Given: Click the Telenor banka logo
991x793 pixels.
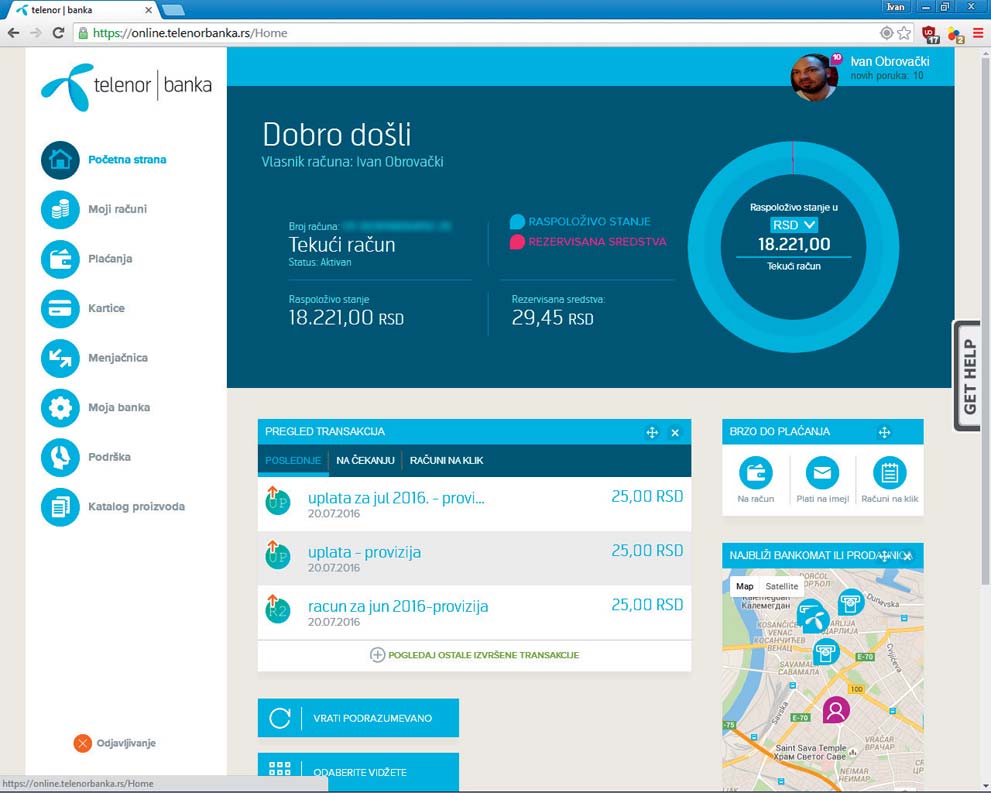Looking at the screenshot, I should click(x=126, y=87).
